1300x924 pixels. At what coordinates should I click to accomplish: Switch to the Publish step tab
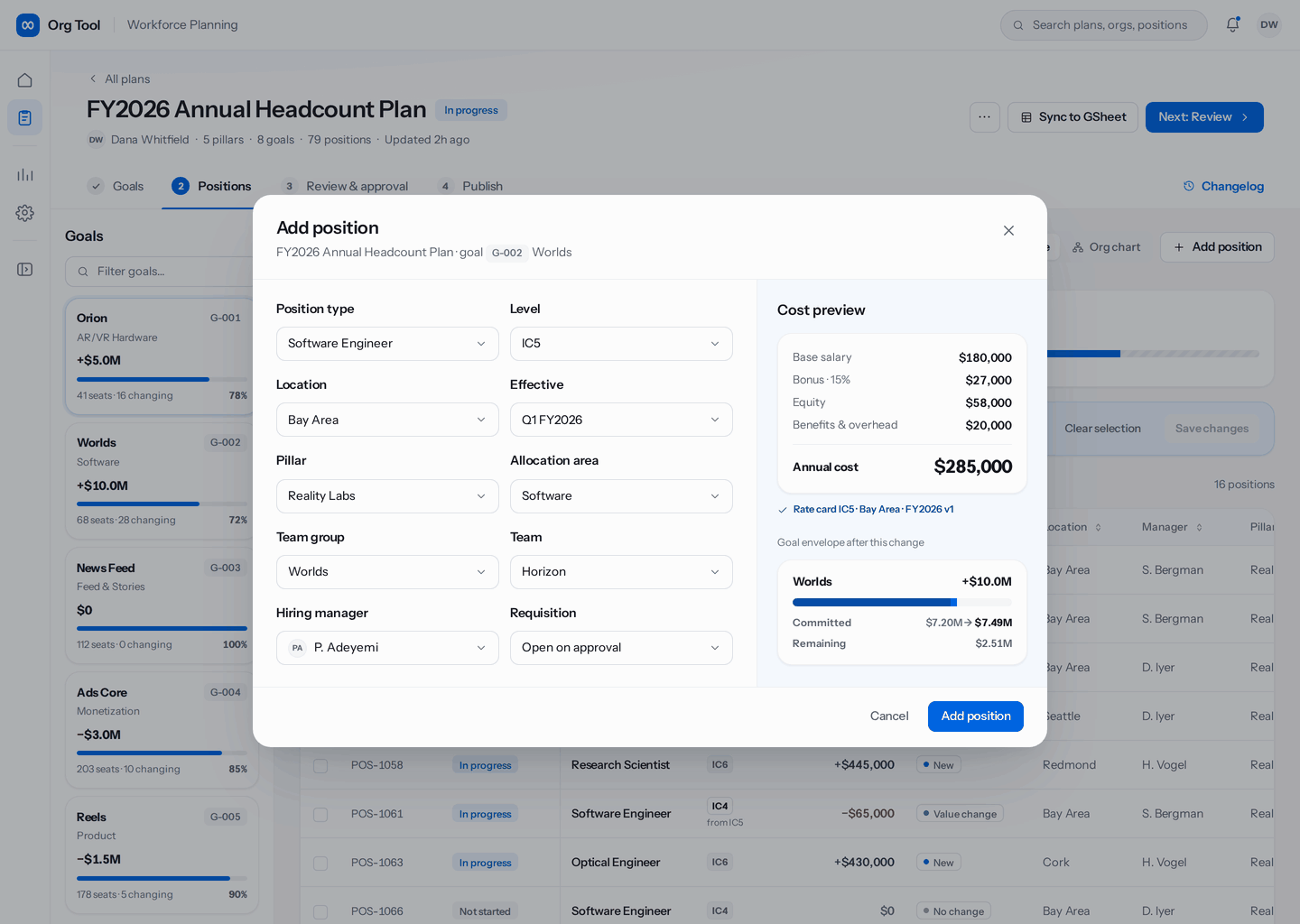pos(469,186)
